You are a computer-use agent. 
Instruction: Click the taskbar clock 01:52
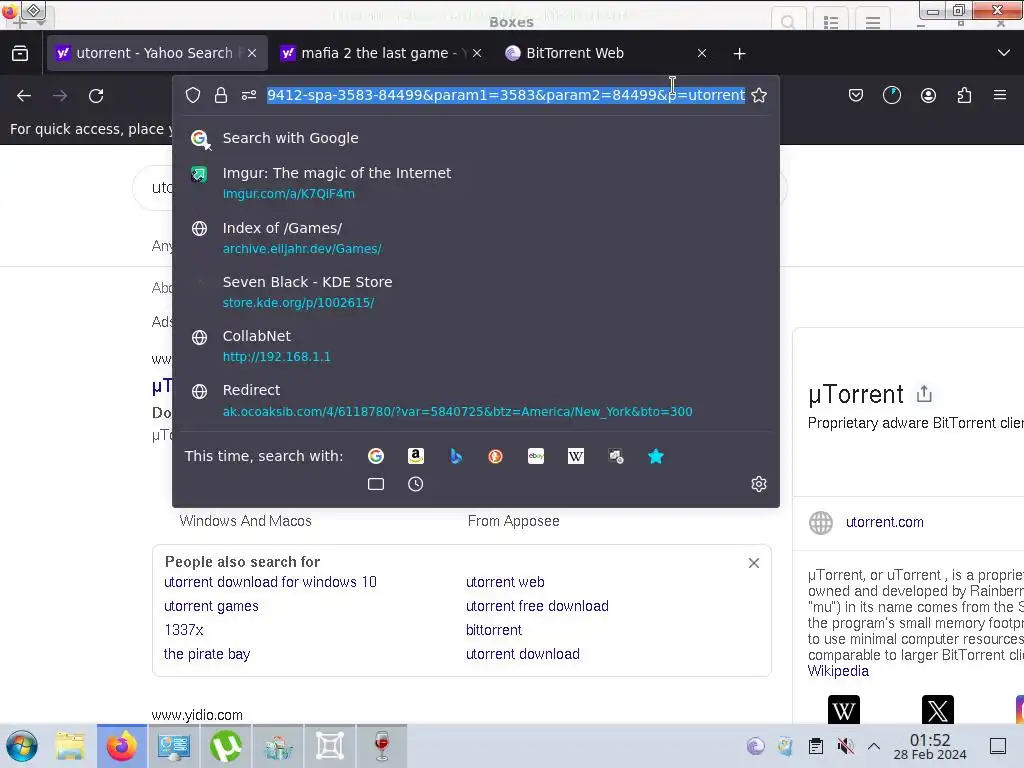(x=930, y=746)
